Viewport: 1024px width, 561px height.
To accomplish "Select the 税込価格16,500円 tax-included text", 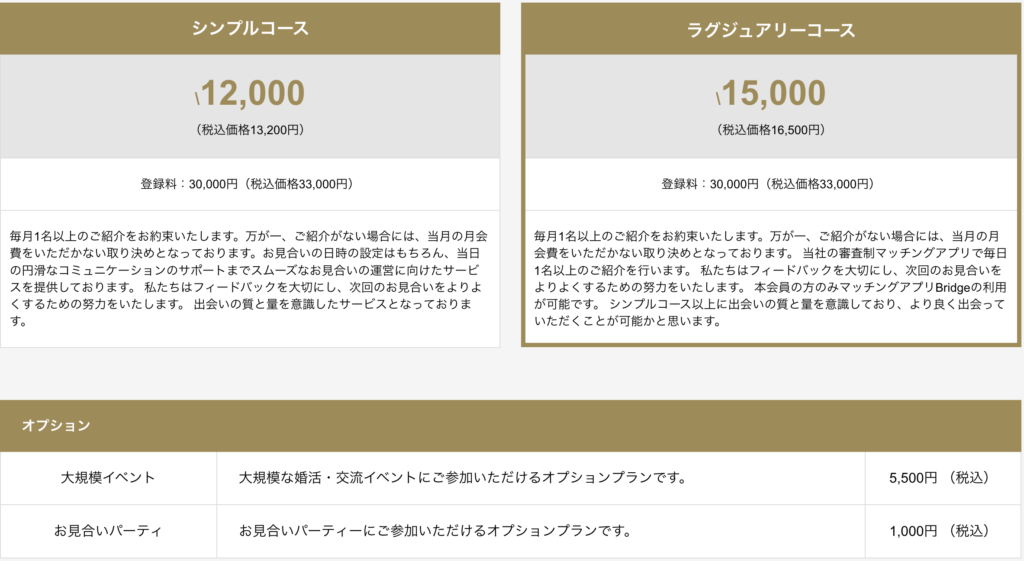I will pyautogui.click(x=771, y=130).
